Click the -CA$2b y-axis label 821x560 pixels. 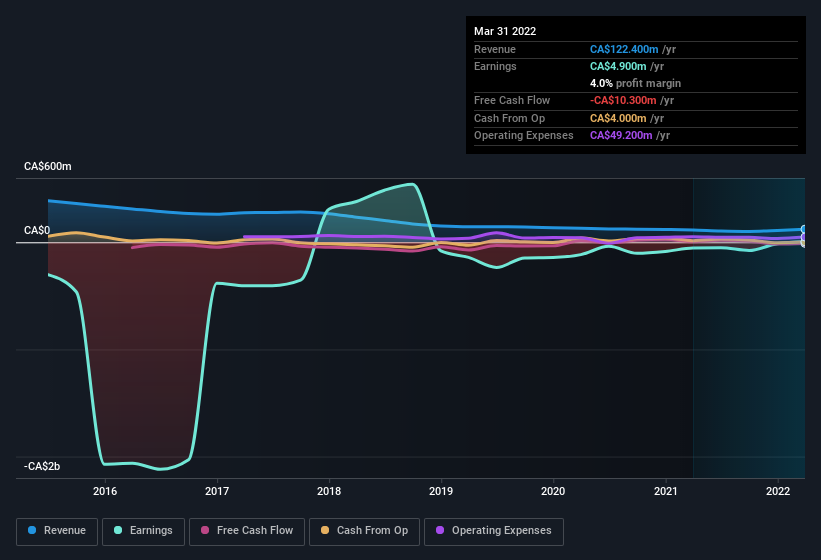pyautogui.click(x=42, y=466)
